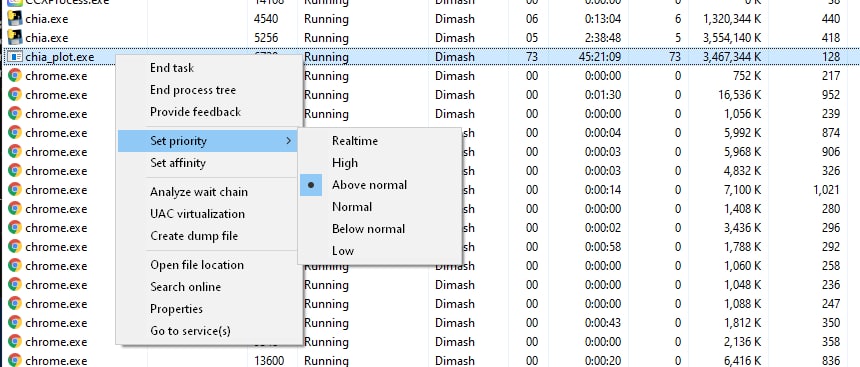Click the 1,320,344 K memory value

coord(732,19)
